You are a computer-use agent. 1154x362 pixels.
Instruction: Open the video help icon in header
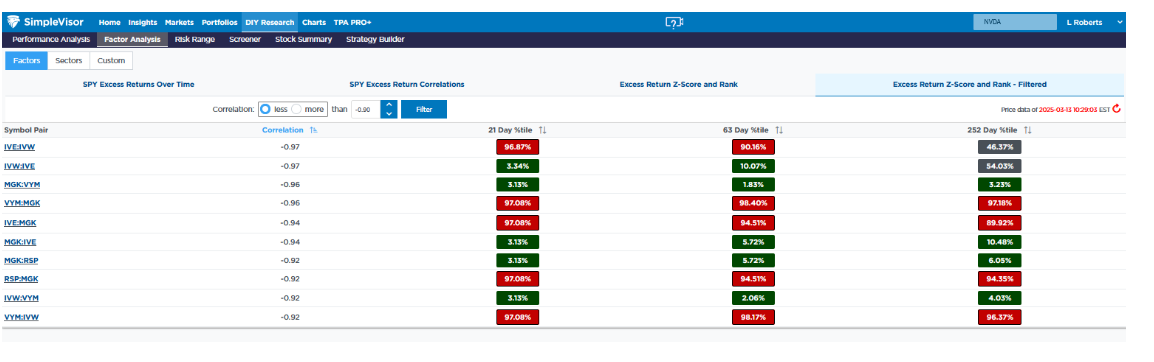(x=674, y=22)
